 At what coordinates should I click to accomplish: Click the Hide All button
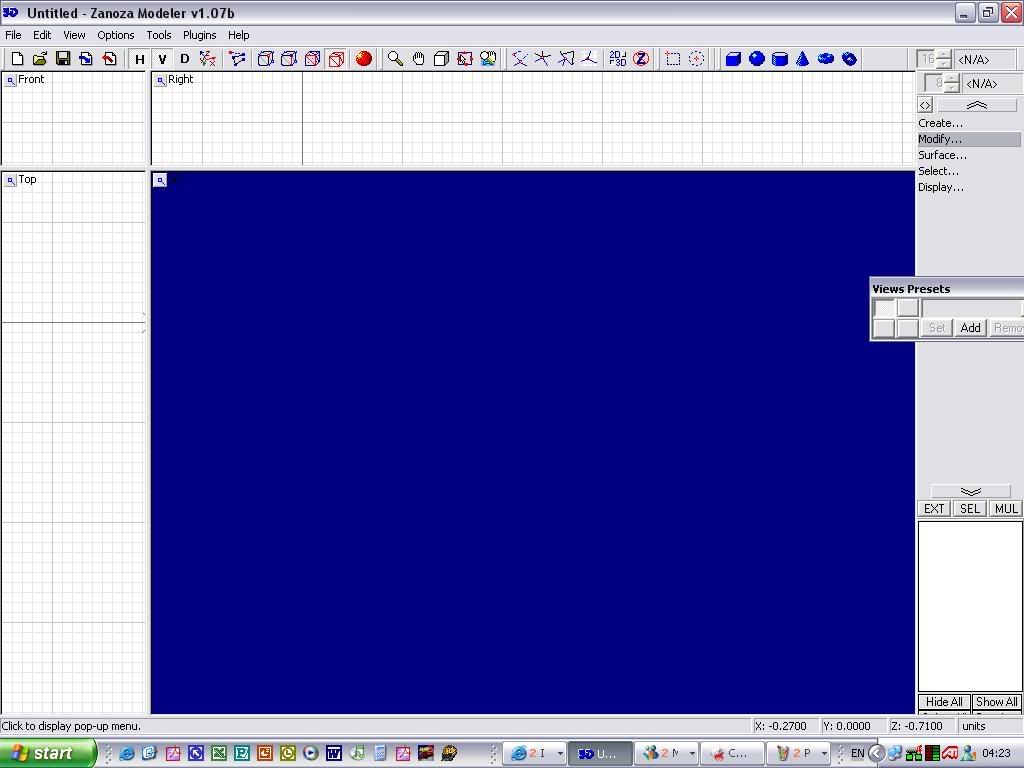click(944, 701)
